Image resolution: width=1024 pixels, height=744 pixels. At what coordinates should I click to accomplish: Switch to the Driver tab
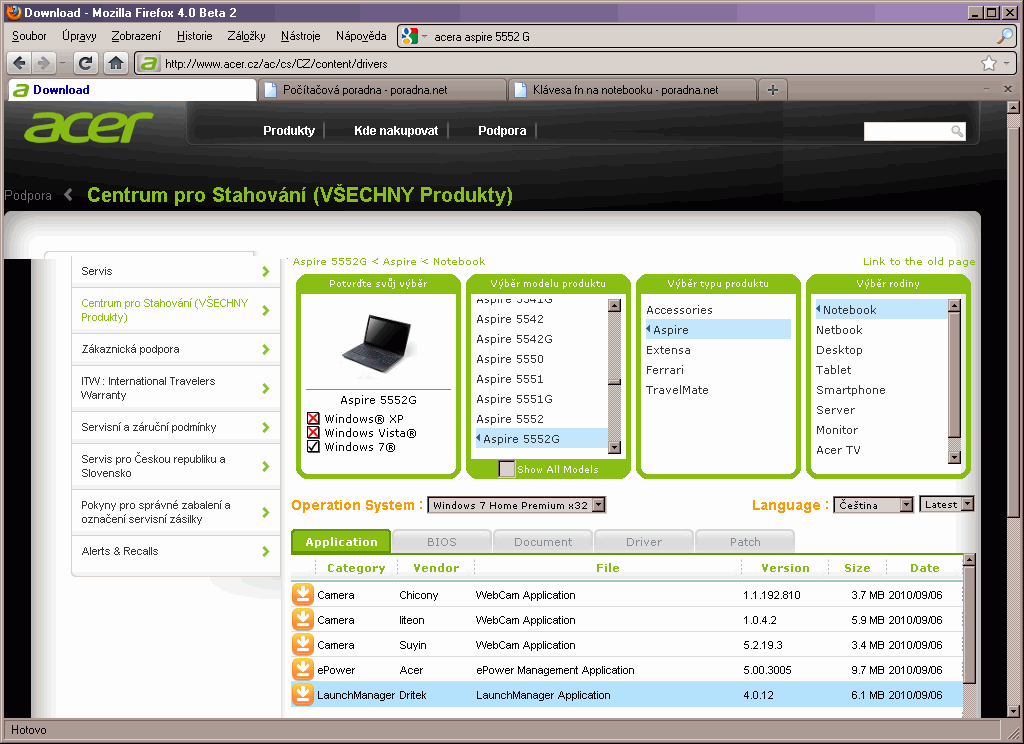(x=644, y=542)
